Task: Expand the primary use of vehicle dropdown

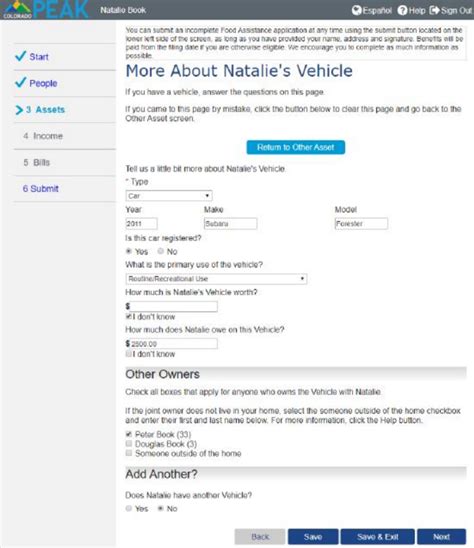Action: [216, 279]
